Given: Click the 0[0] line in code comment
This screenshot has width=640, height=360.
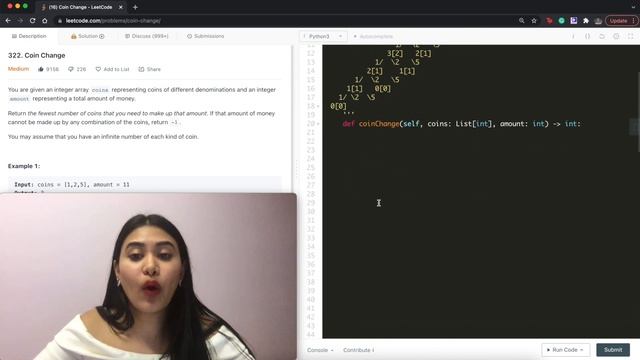Looking at the screenshot, I should point(338,106).
